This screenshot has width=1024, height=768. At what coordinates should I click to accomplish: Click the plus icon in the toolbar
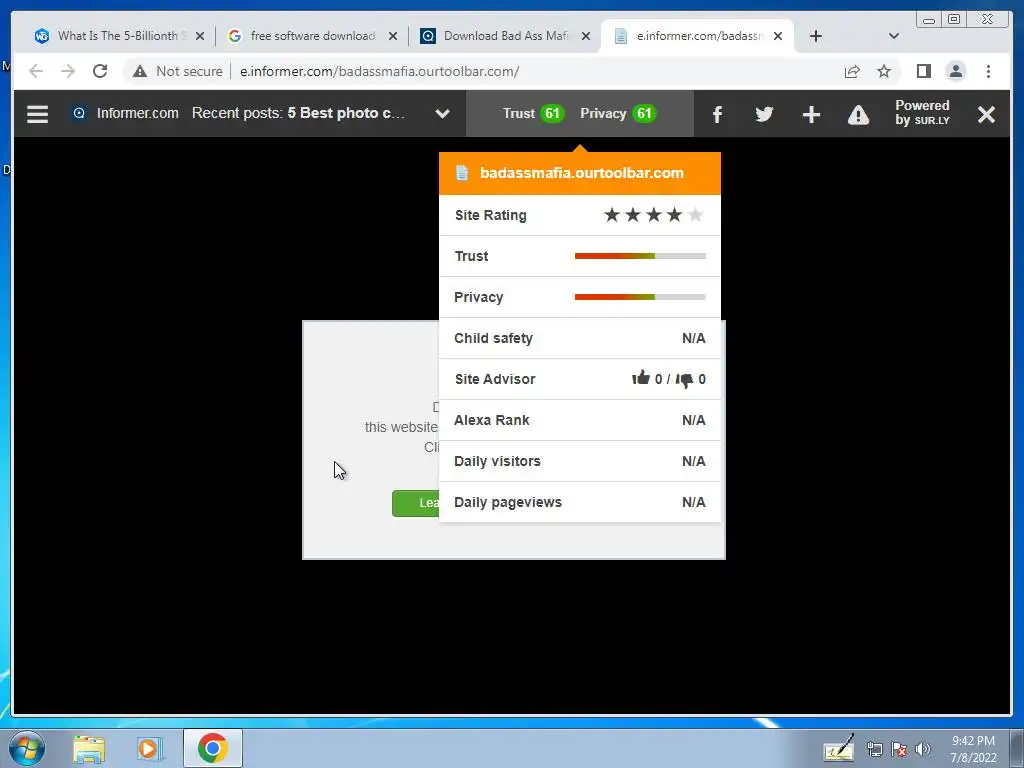pos(811,115)
